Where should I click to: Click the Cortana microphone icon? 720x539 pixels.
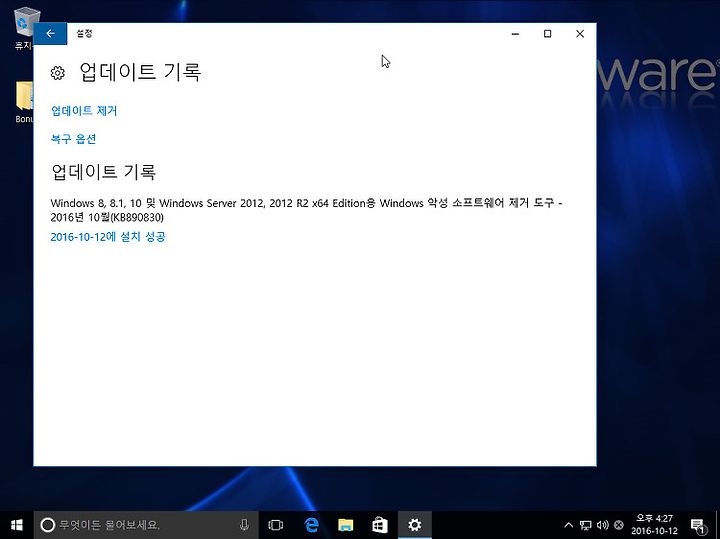coord(244,525)
